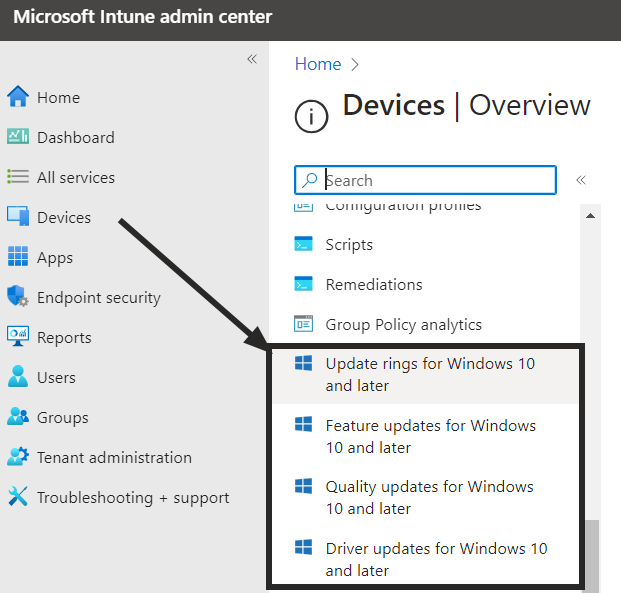Open Quality updates for Windows 10 and later
The width and height of the screenshot is (621, 593).
click(429, 498)
